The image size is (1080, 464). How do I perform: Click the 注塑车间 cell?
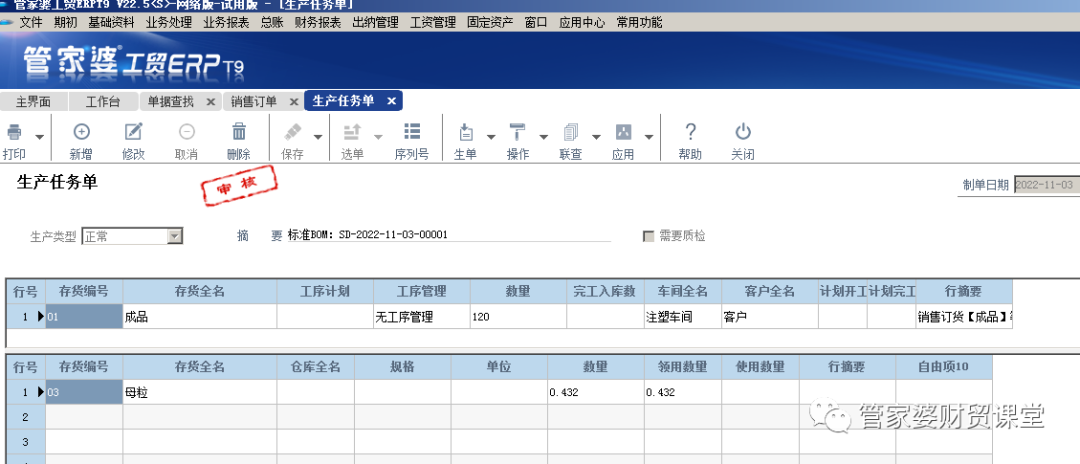tap(682, 317)
